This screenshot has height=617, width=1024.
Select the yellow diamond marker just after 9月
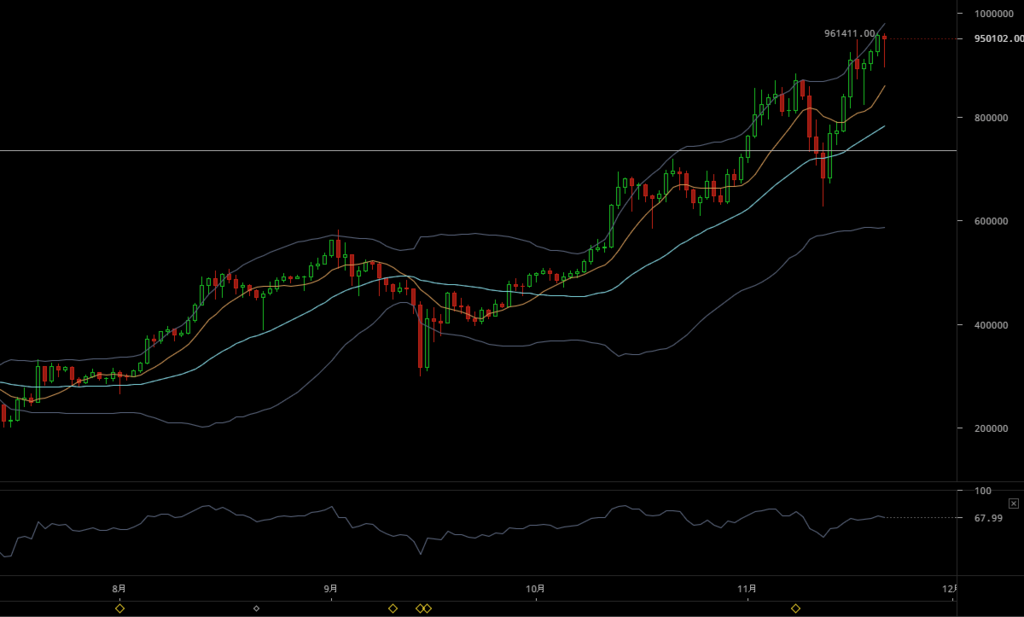(392, 609)
